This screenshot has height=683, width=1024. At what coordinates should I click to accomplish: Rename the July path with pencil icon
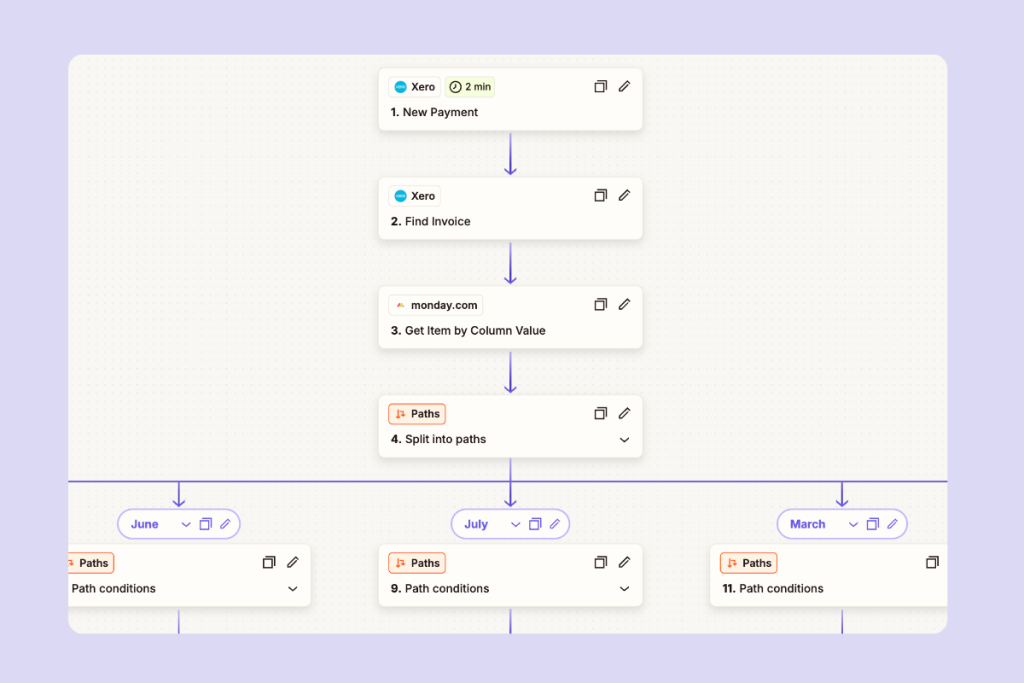click(555, 524)
